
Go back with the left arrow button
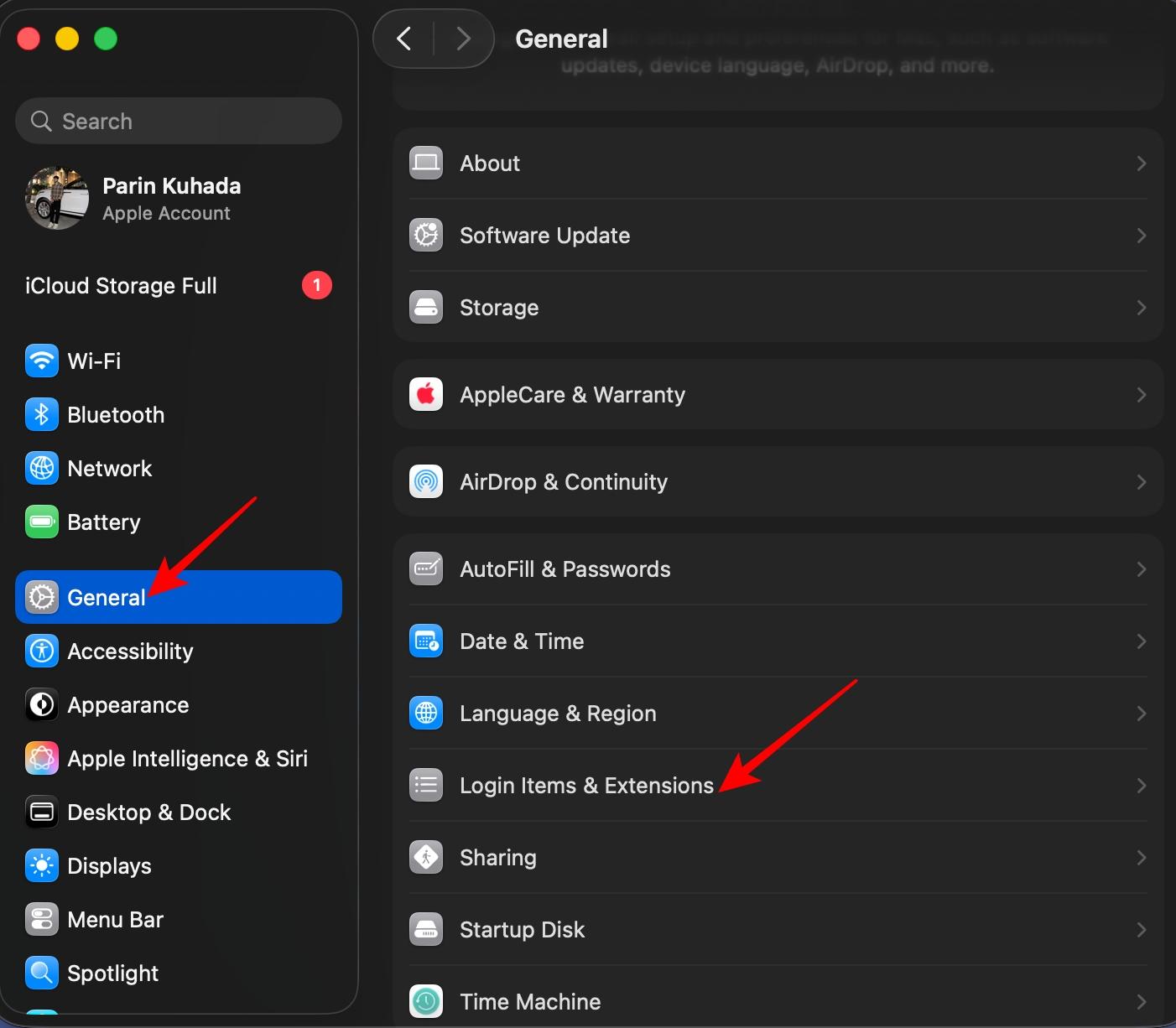pyautogui.click(x=403, y=39)
